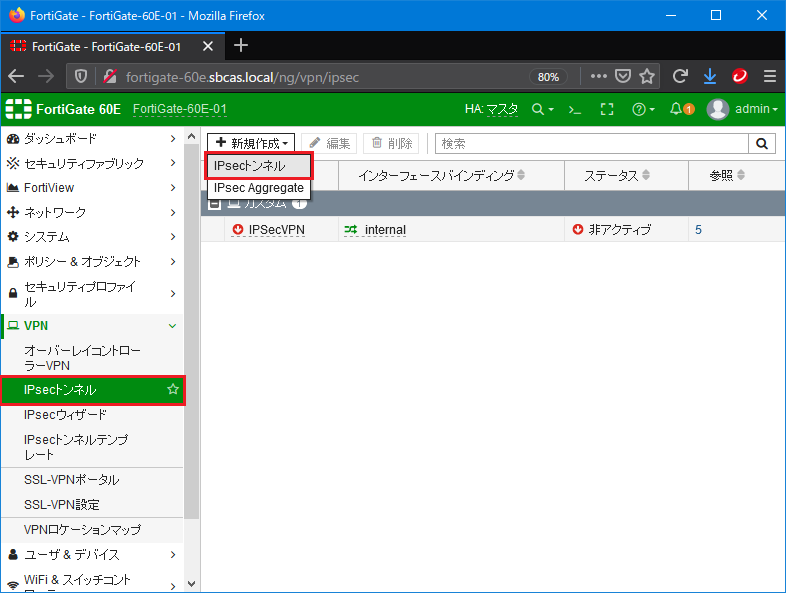Click the Trend Micro extension icon

click(x=740, y=76)
